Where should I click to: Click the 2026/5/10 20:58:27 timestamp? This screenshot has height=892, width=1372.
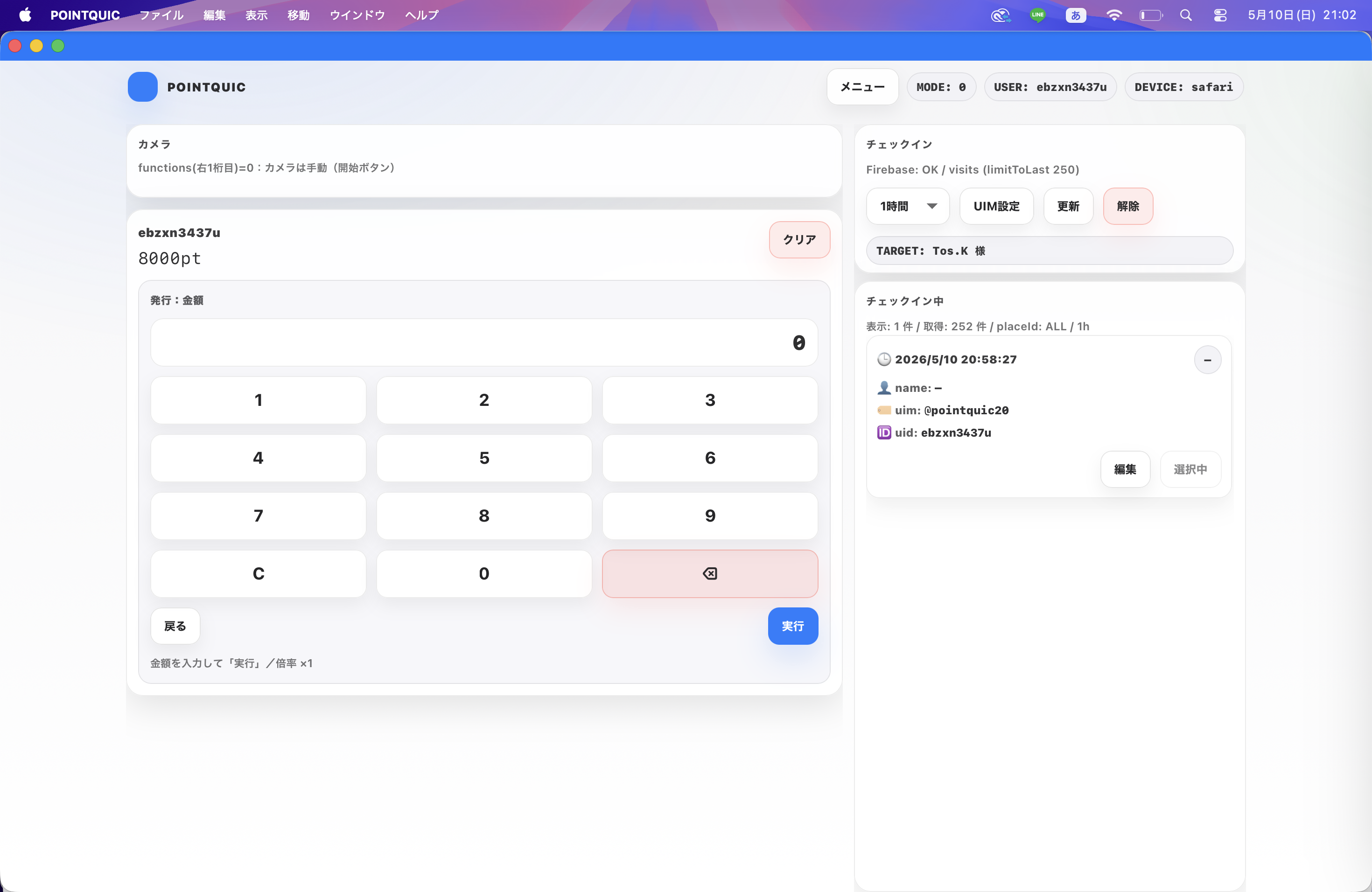956,360
